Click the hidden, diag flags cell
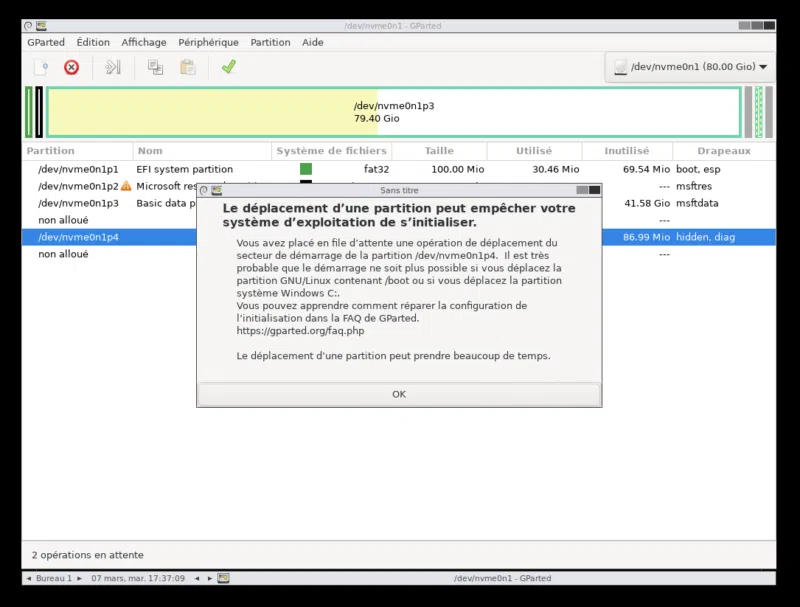The image size is (800, 607). (705, 237)
